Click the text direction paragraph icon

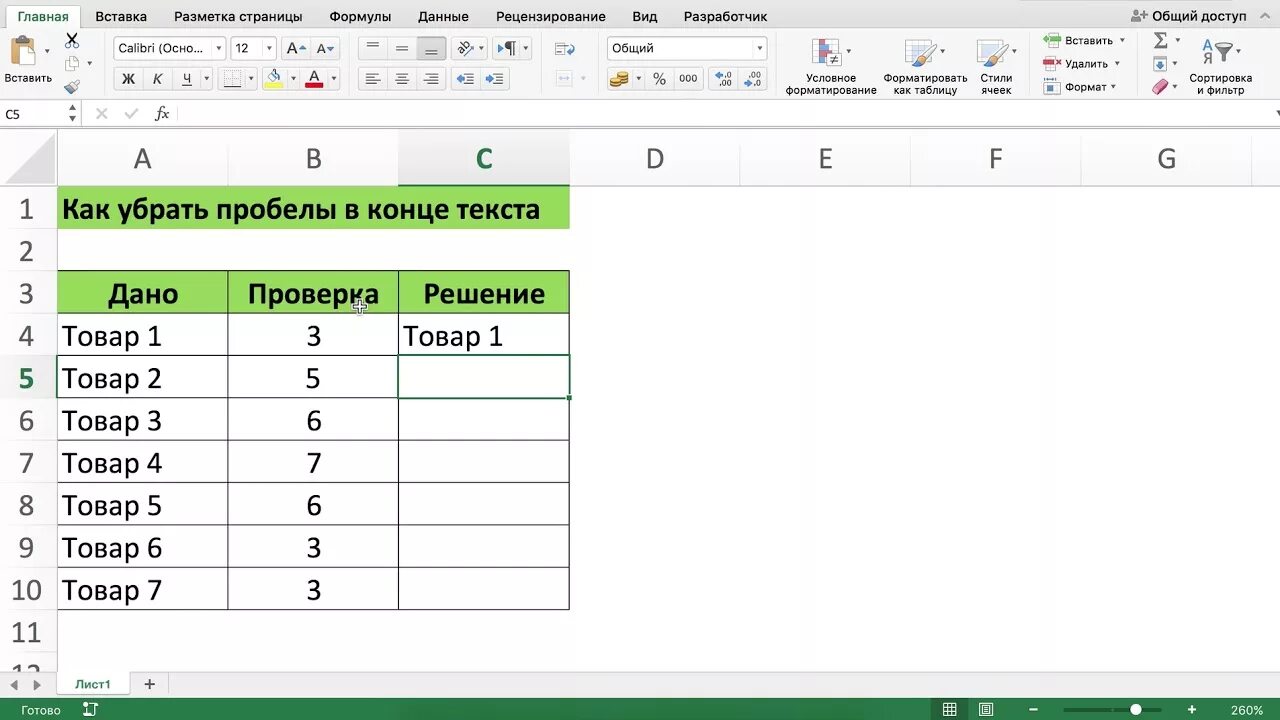pyautogui.click(x=507, y=48)
